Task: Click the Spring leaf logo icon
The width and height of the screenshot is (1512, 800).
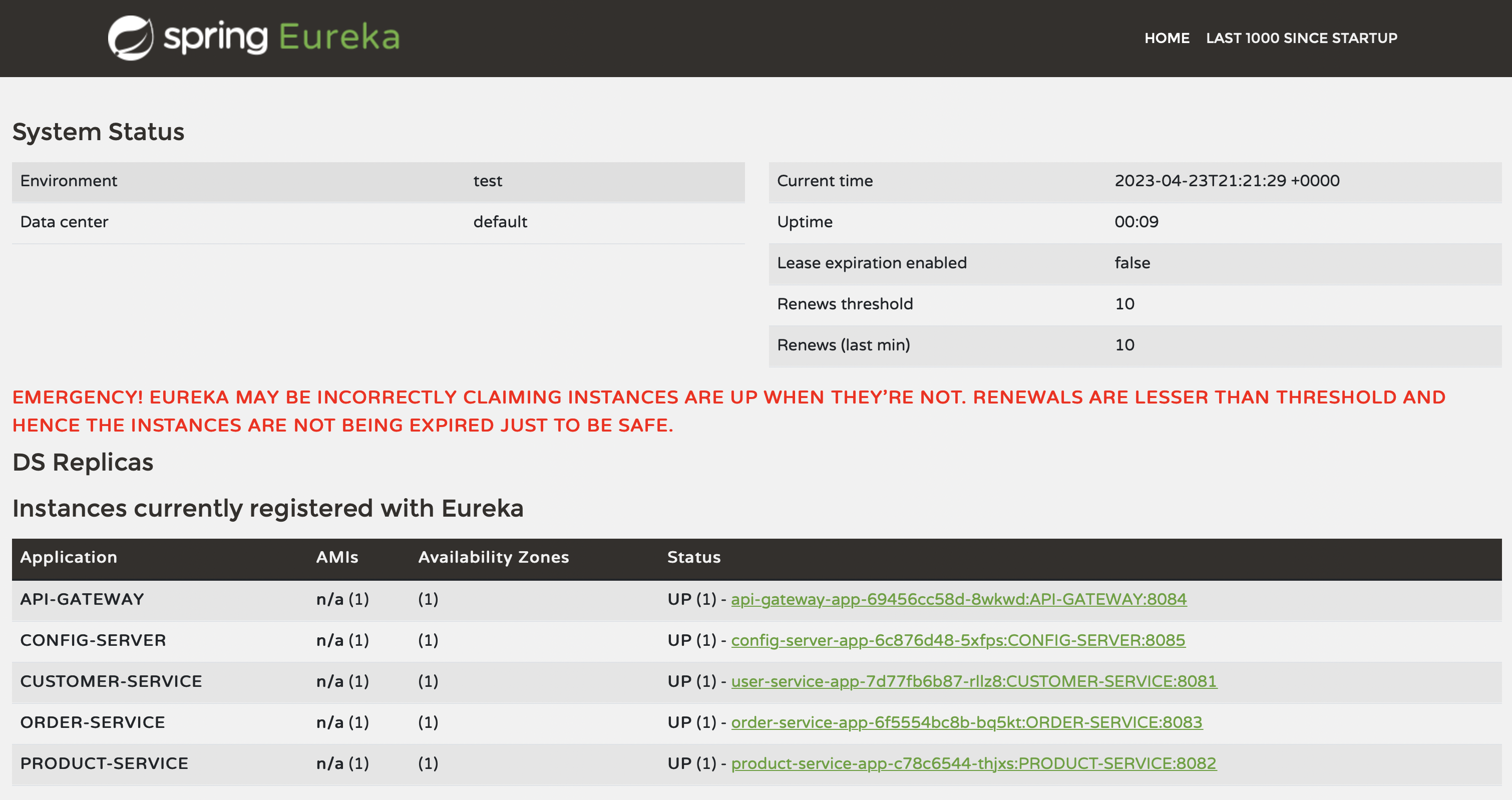Action: click(x=131, y=38)
